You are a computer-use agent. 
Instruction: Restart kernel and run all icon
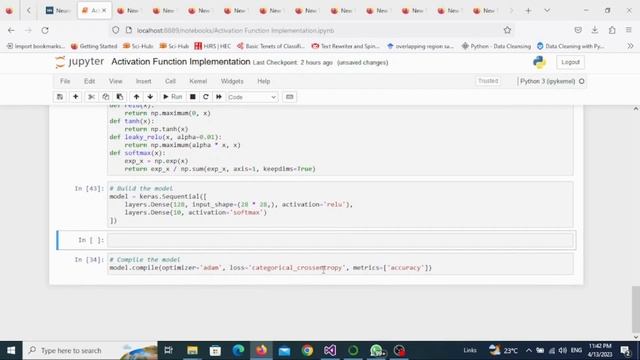219,97
